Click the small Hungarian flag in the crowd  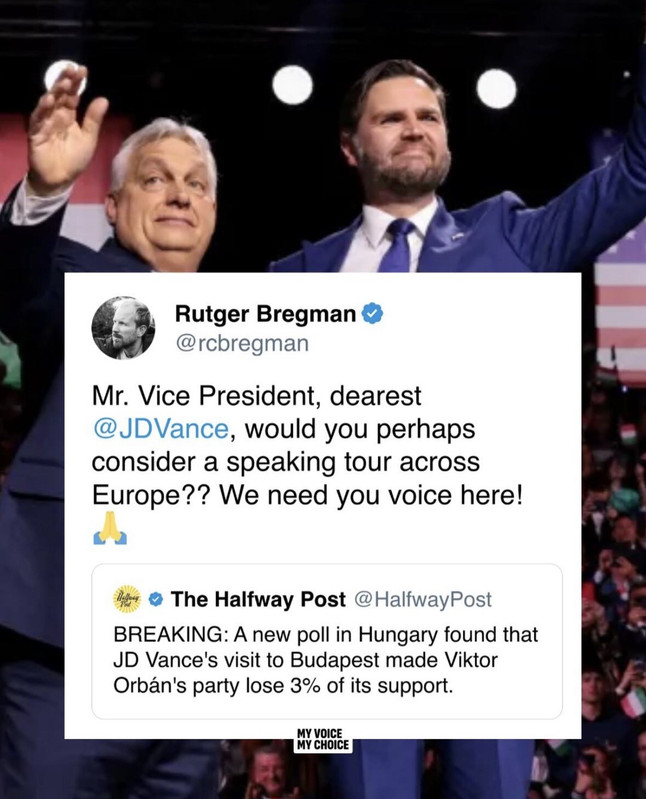[x=628, y=434]
